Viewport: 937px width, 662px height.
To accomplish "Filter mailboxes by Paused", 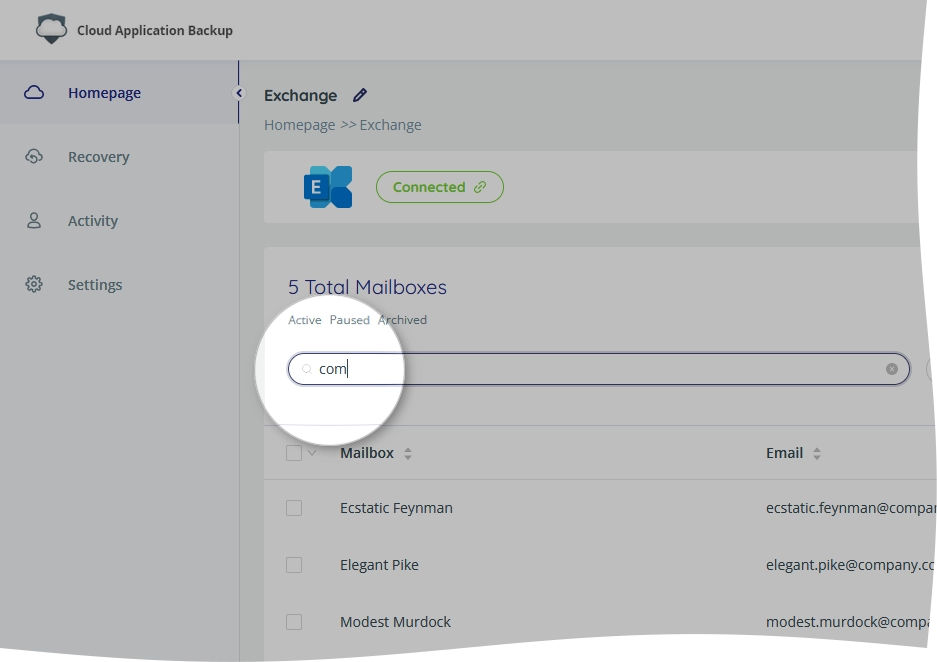I will click(350, 320).
